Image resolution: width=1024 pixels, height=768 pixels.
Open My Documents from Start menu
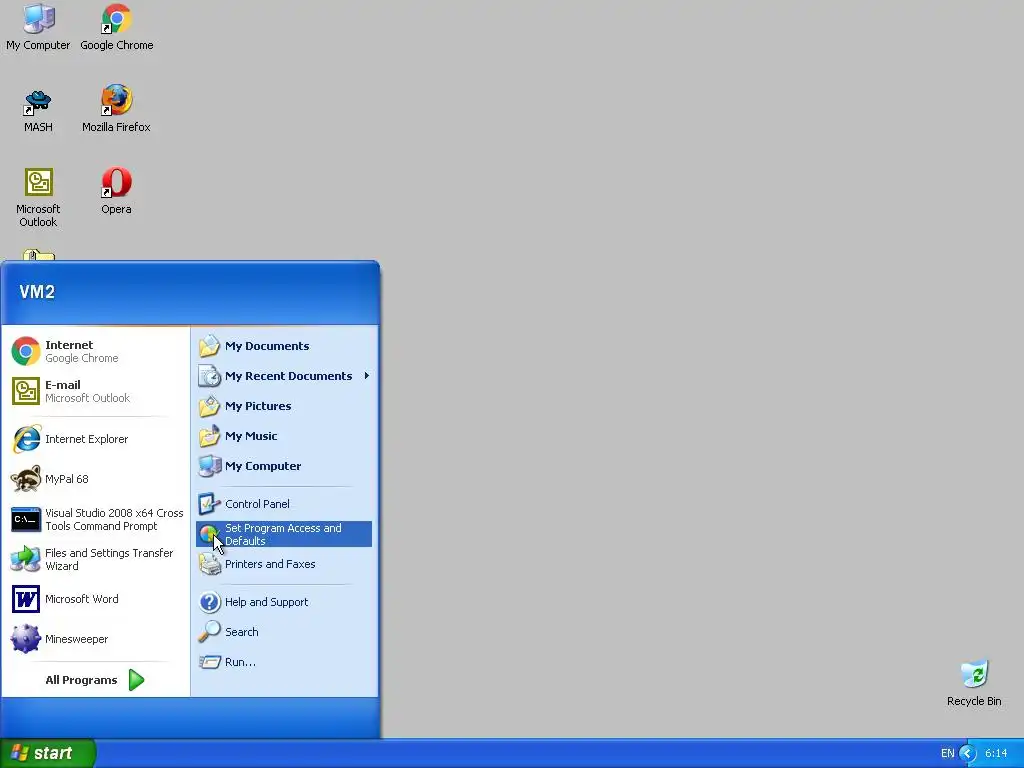tap(284, 346)
